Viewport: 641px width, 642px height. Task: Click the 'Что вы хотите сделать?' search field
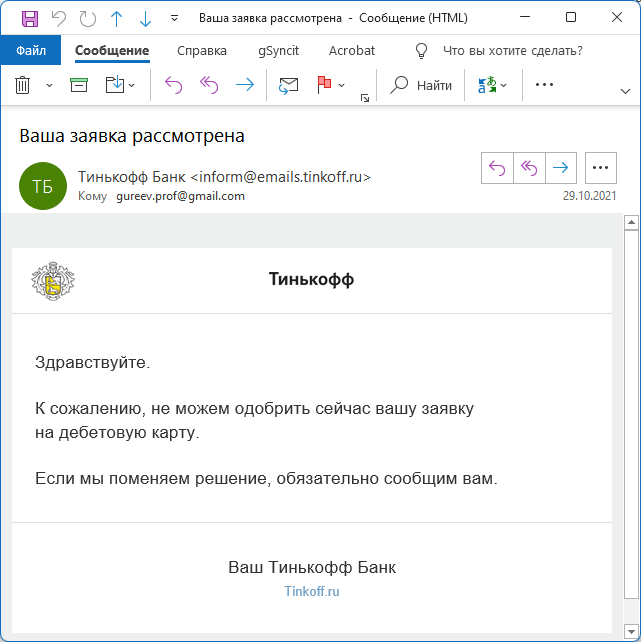pos(512,50)
